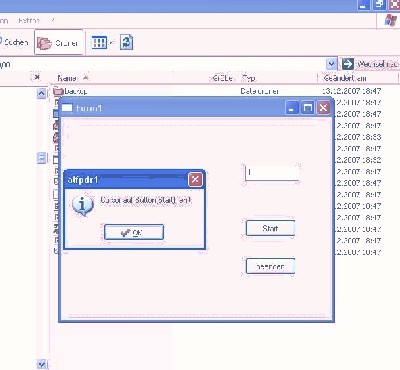Select the Backup folder name

[x=76, y=91]
